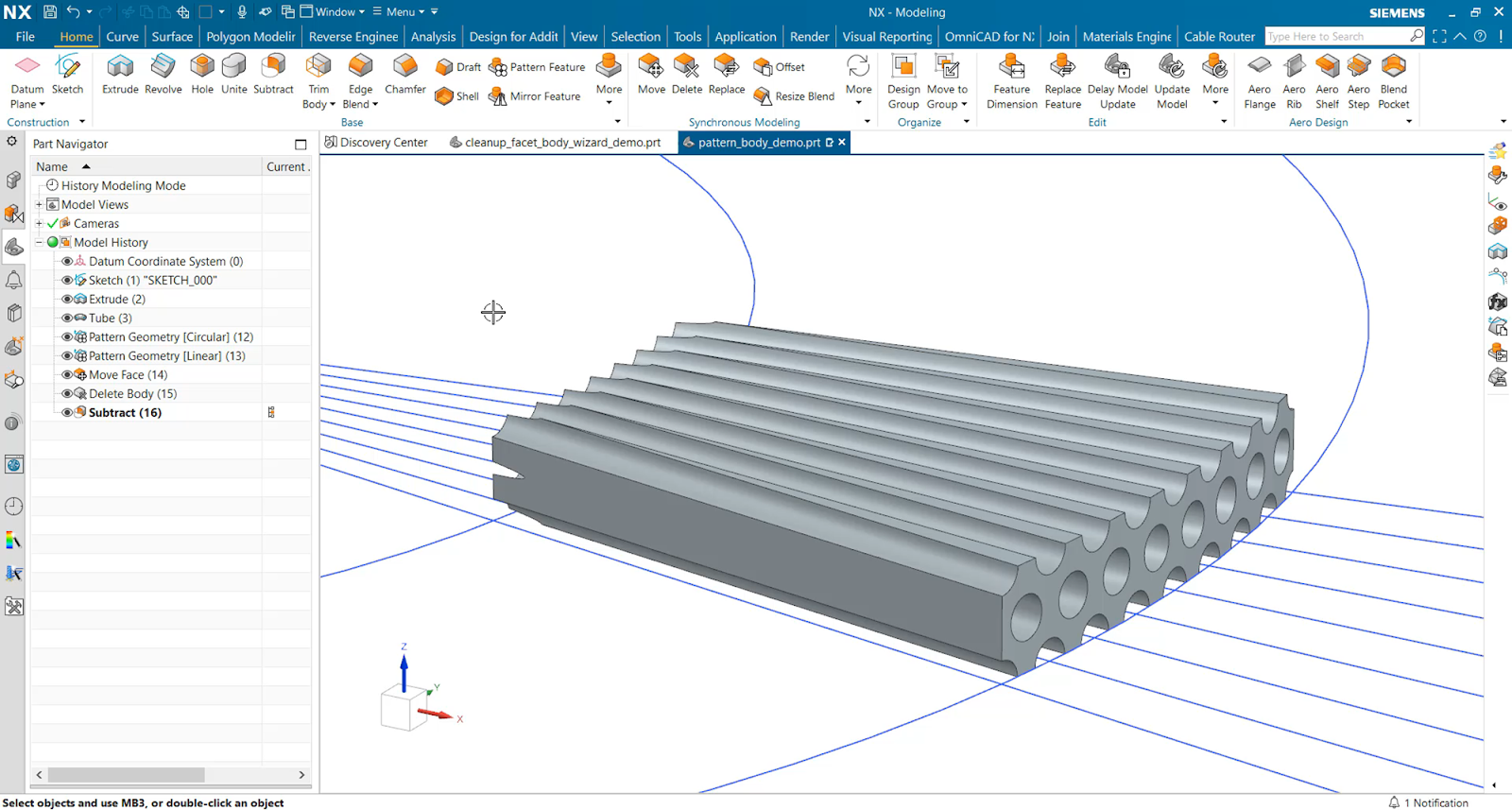This screenshot has width=1512, height=810.
Task: Click the Update Model icon
Action: pyautogui.click(x=1172, y=67)
